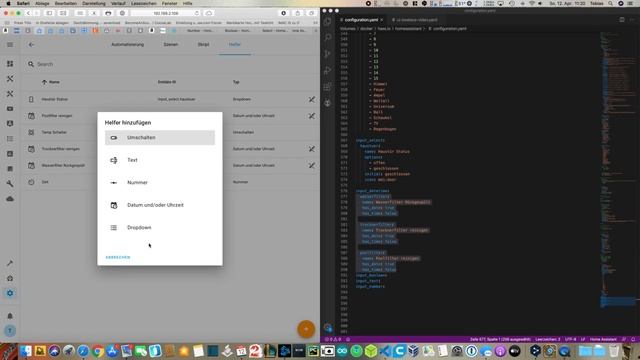Open developer tools hammer icon in sidebar
This screenshot has width=640, height=360.
[10, 263]
